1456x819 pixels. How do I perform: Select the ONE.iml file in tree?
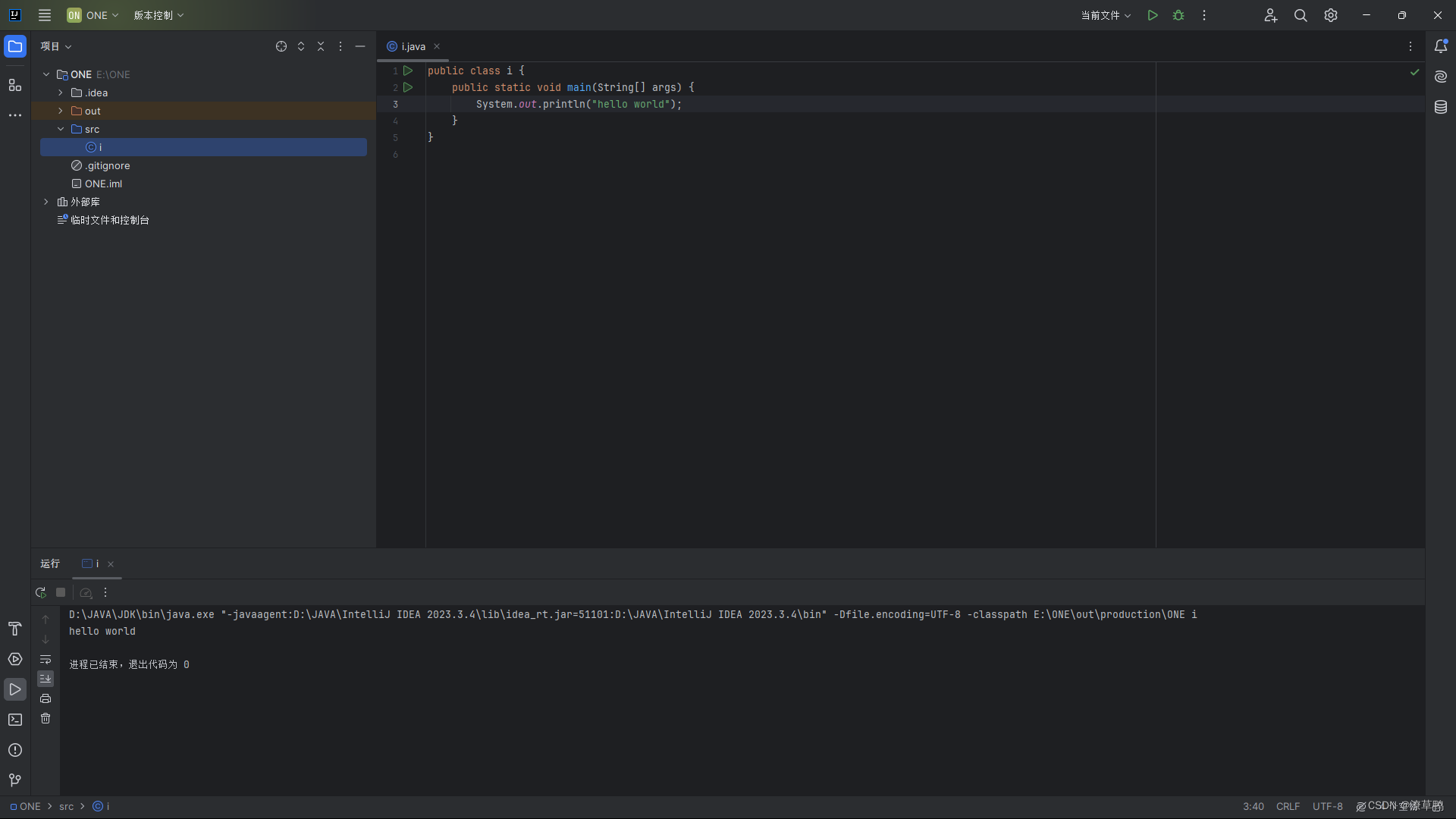(103, 184)
